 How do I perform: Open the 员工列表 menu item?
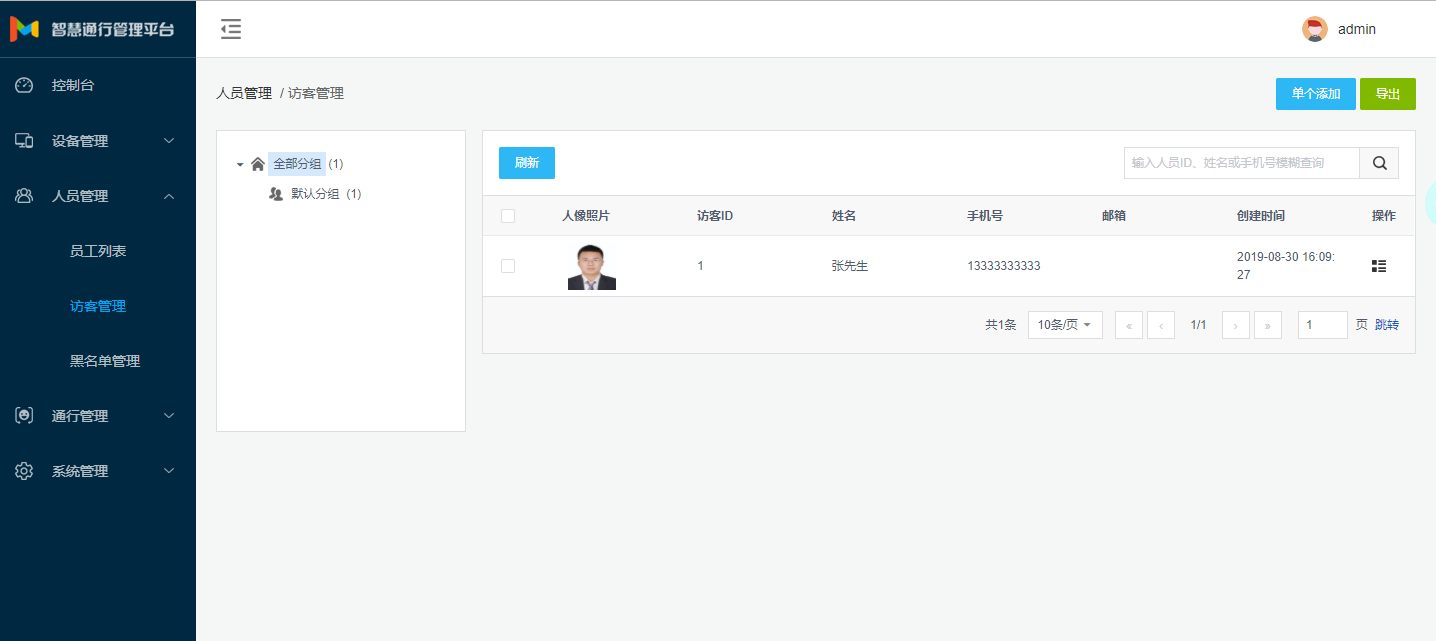point(98,251)
